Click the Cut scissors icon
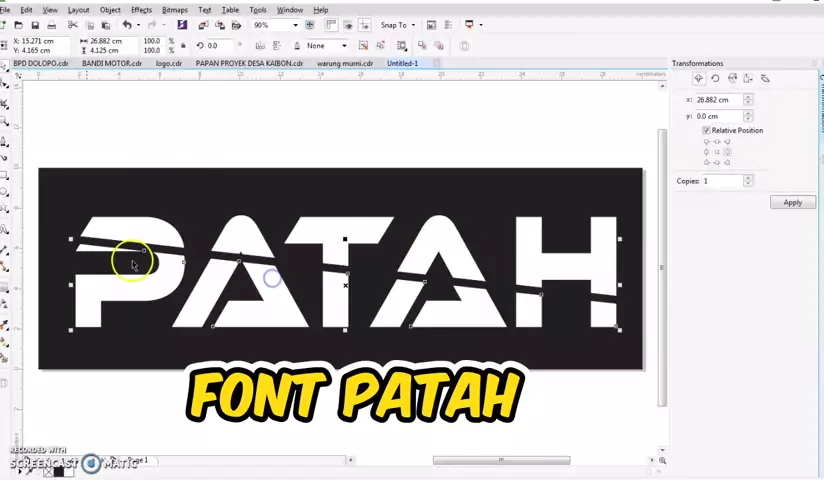824x480 pixels. point(73,25)
